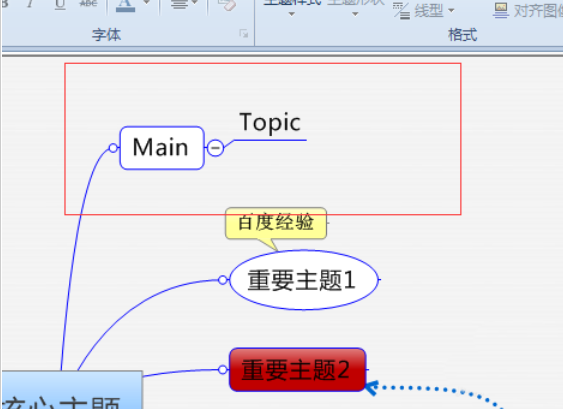Select the 重要主题1 oval topic

(x=304, y=280)
